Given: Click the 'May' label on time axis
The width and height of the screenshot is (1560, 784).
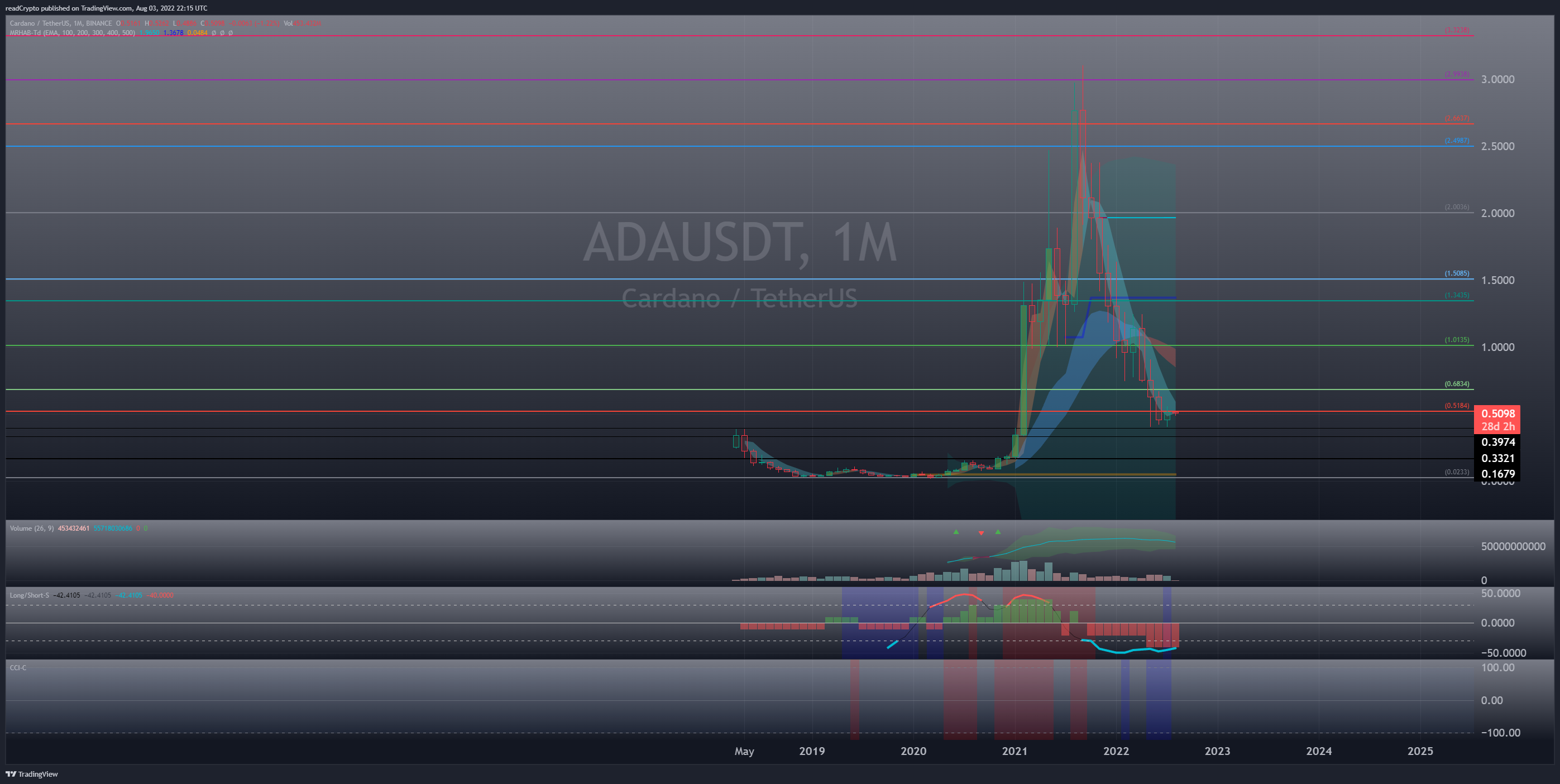Looking at the screenshot, I should [744, 752].
